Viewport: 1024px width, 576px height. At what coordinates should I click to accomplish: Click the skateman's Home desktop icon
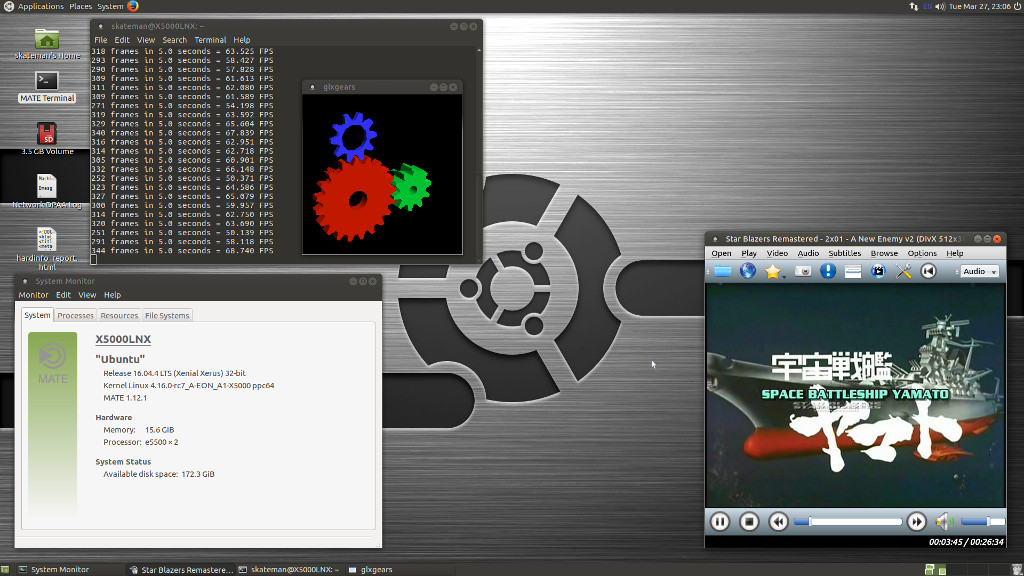pos(47,44)
